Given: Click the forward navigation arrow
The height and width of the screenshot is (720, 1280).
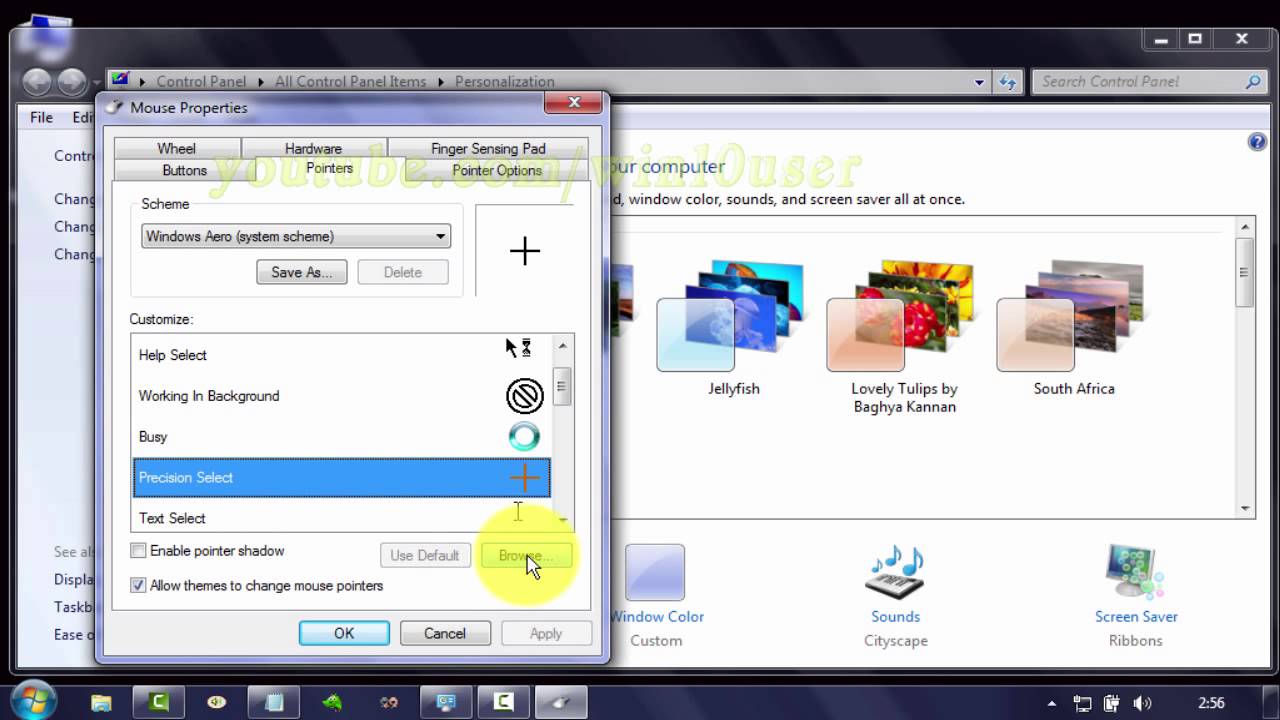Looking at the screenshot, I should click(x=72, y=82).
